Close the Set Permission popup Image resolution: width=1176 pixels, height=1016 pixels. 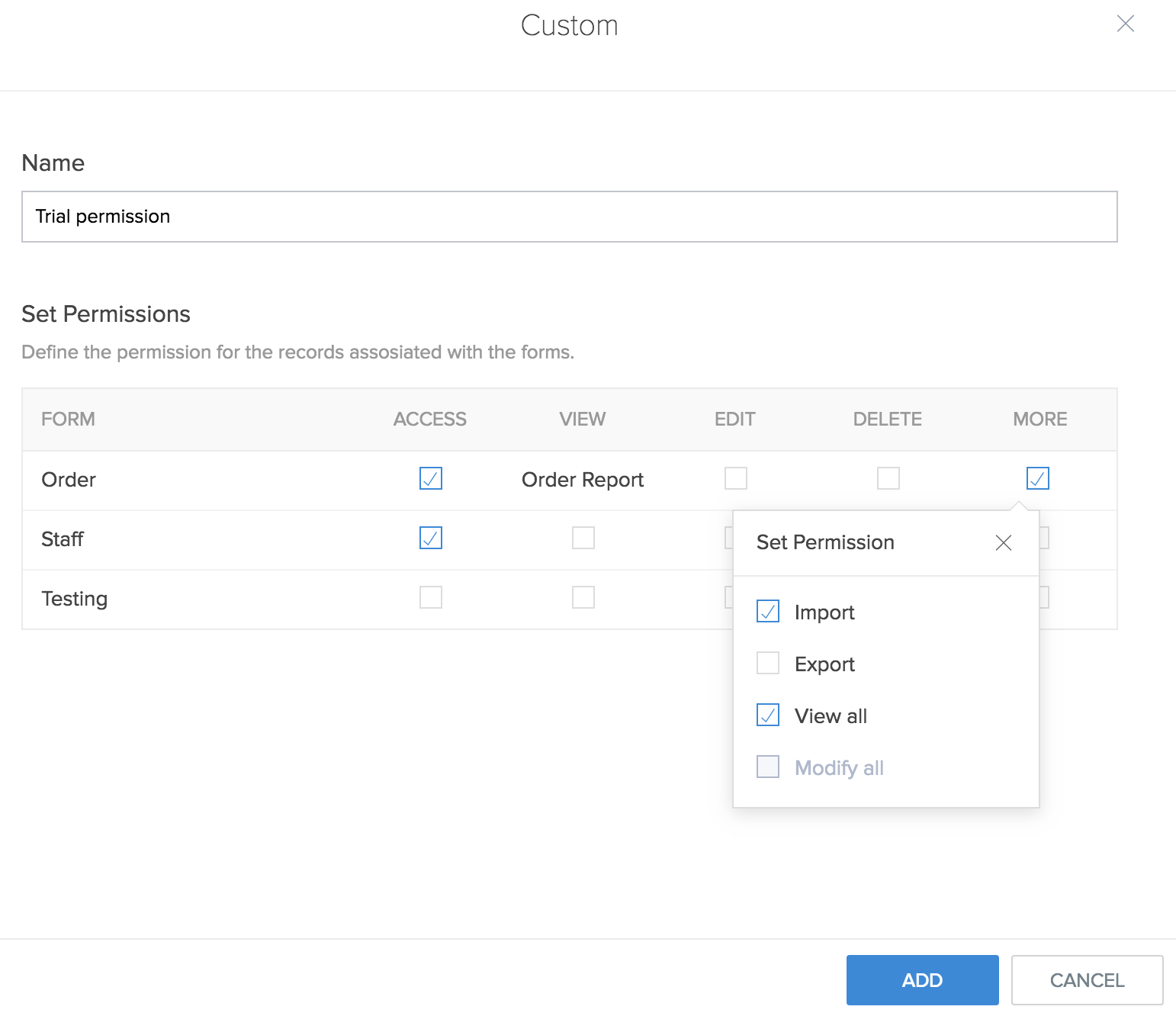(1003, 542)
